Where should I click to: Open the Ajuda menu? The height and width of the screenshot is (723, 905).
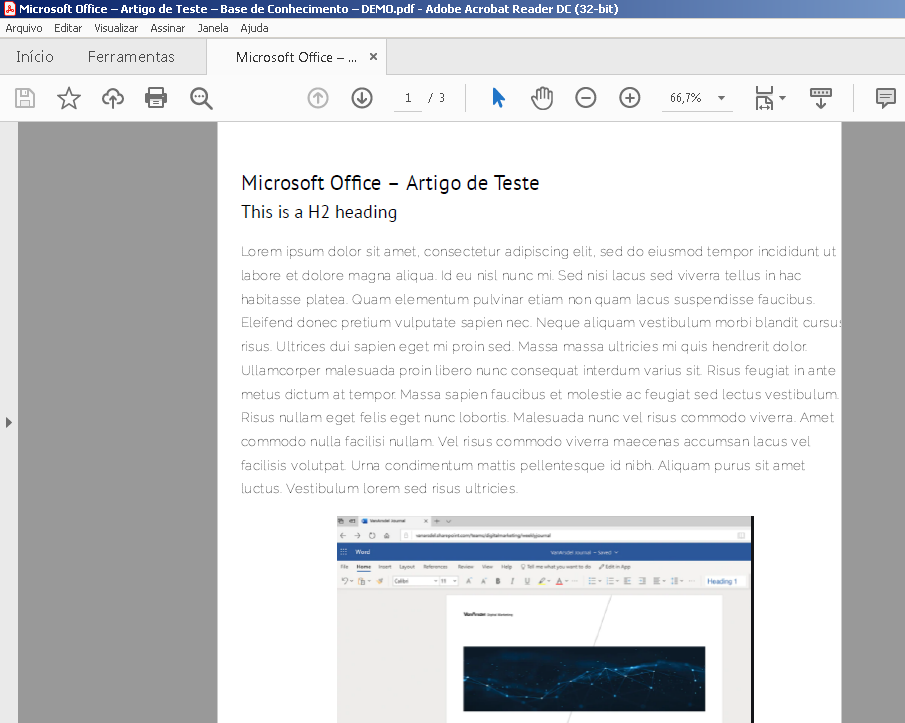[x=255, y=28]
